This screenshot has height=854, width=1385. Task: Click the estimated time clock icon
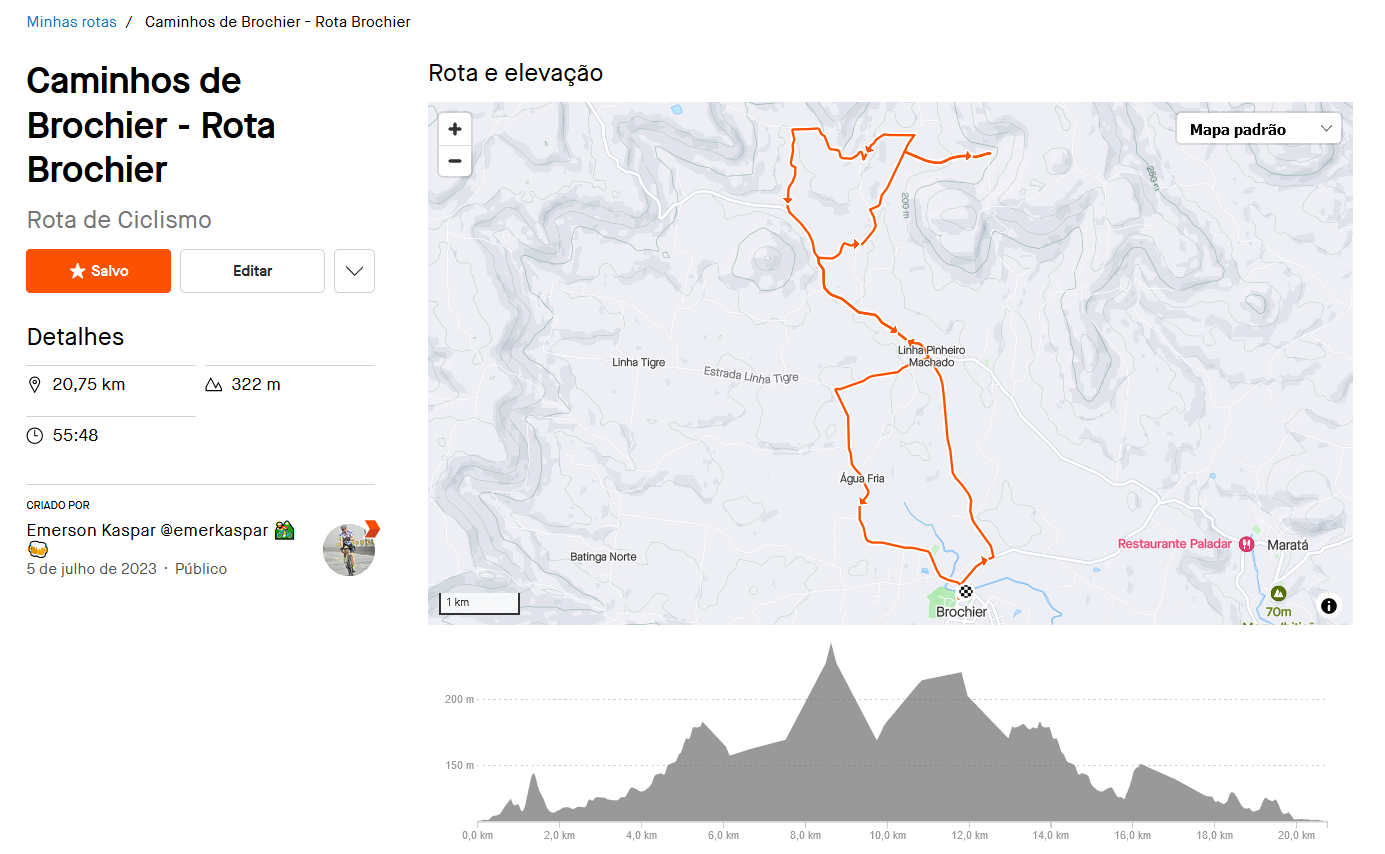click(35, 436)
